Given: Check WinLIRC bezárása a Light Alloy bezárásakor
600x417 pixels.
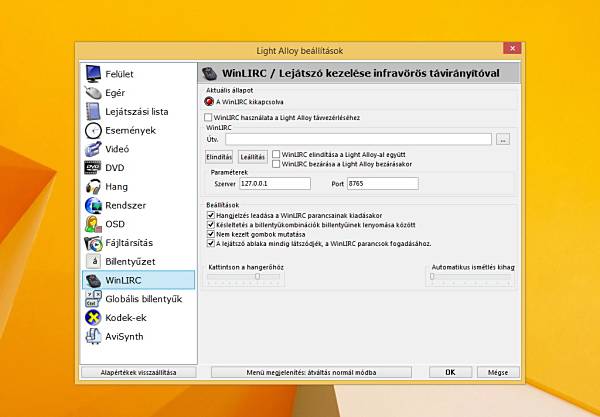Looking at the screenshot, I should (x=276, y=164).
